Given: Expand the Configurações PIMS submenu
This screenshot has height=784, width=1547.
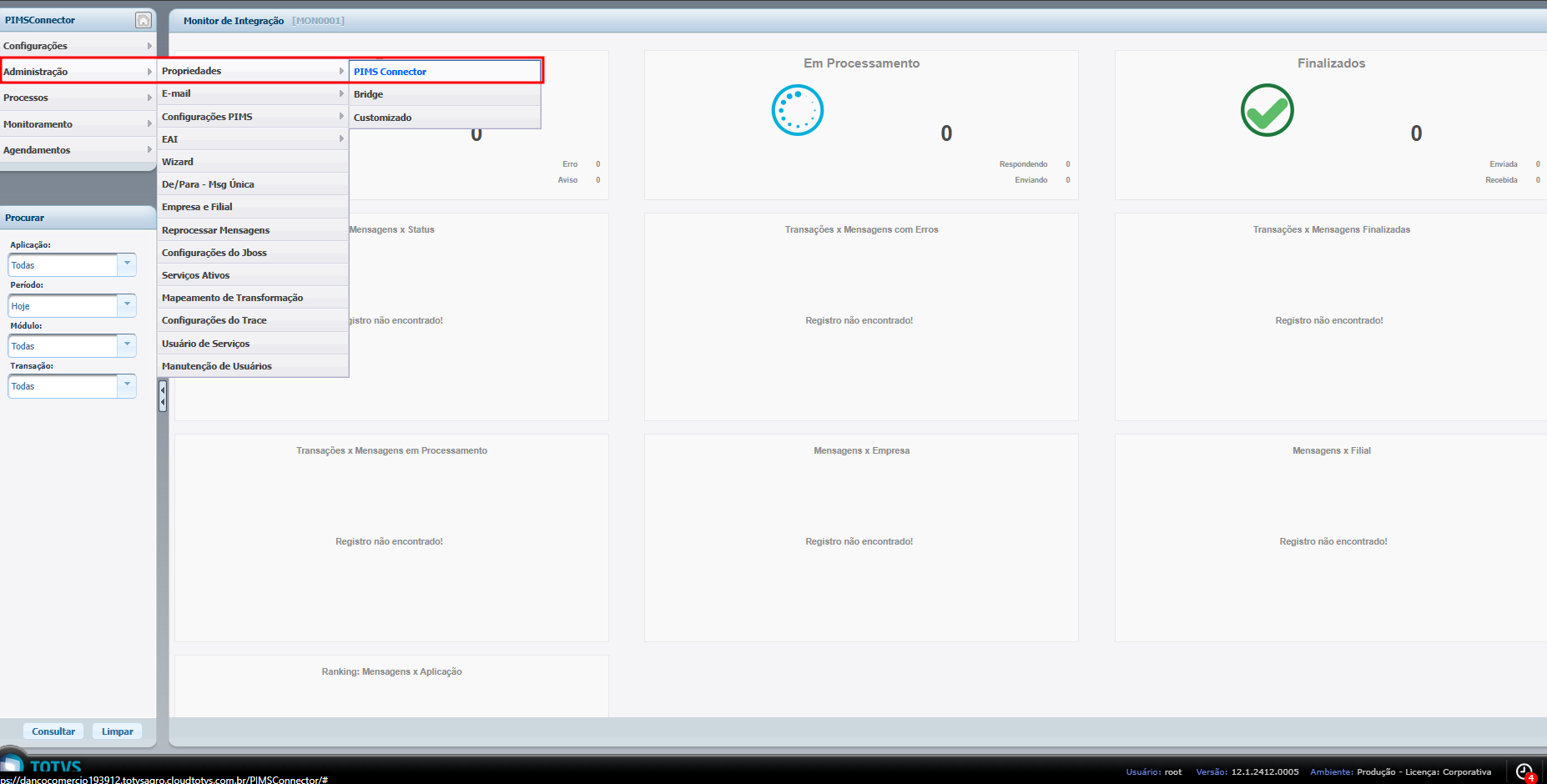Looking at the screenshot, I should point(253,117).
